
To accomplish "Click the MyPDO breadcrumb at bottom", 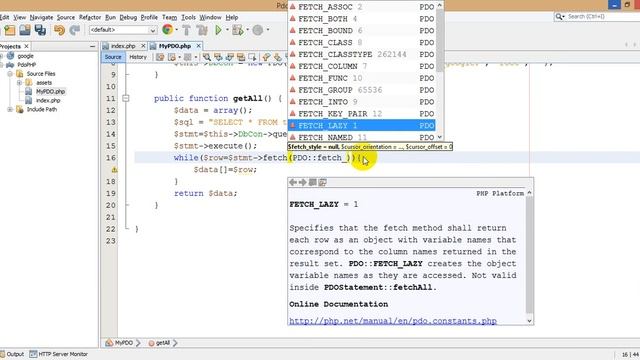I will tap(120, 343).
